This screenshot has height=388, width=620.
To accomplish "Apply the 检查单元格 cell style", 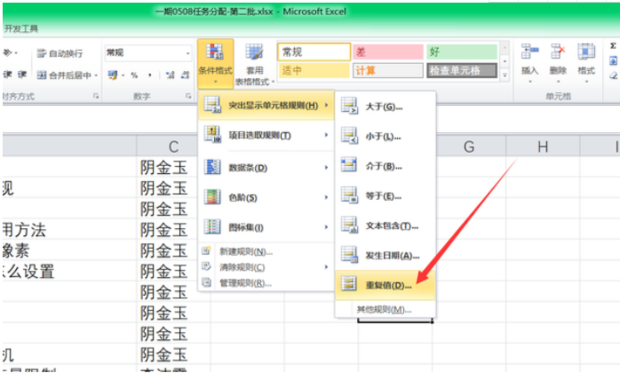I will tap(461, 71).
